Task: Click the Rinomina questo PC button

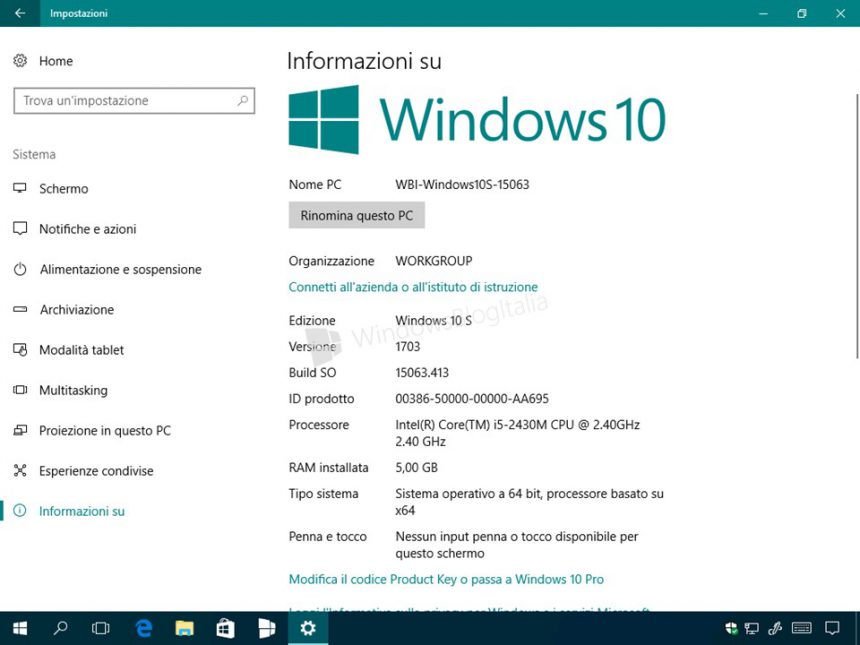Action: pos(356,215)
